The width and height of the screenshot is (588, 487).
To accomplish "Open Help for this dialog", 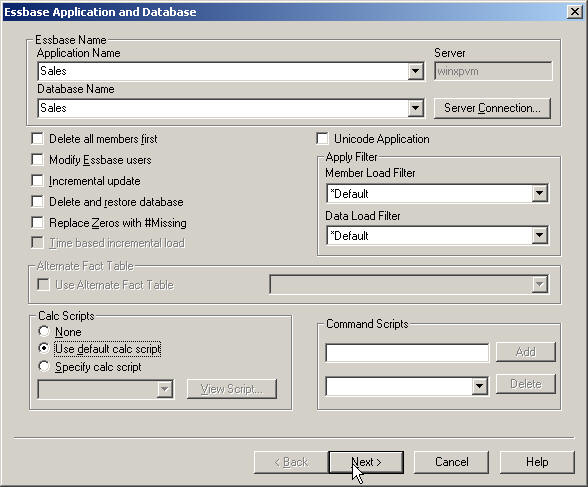I will click(x=537, y=462).
